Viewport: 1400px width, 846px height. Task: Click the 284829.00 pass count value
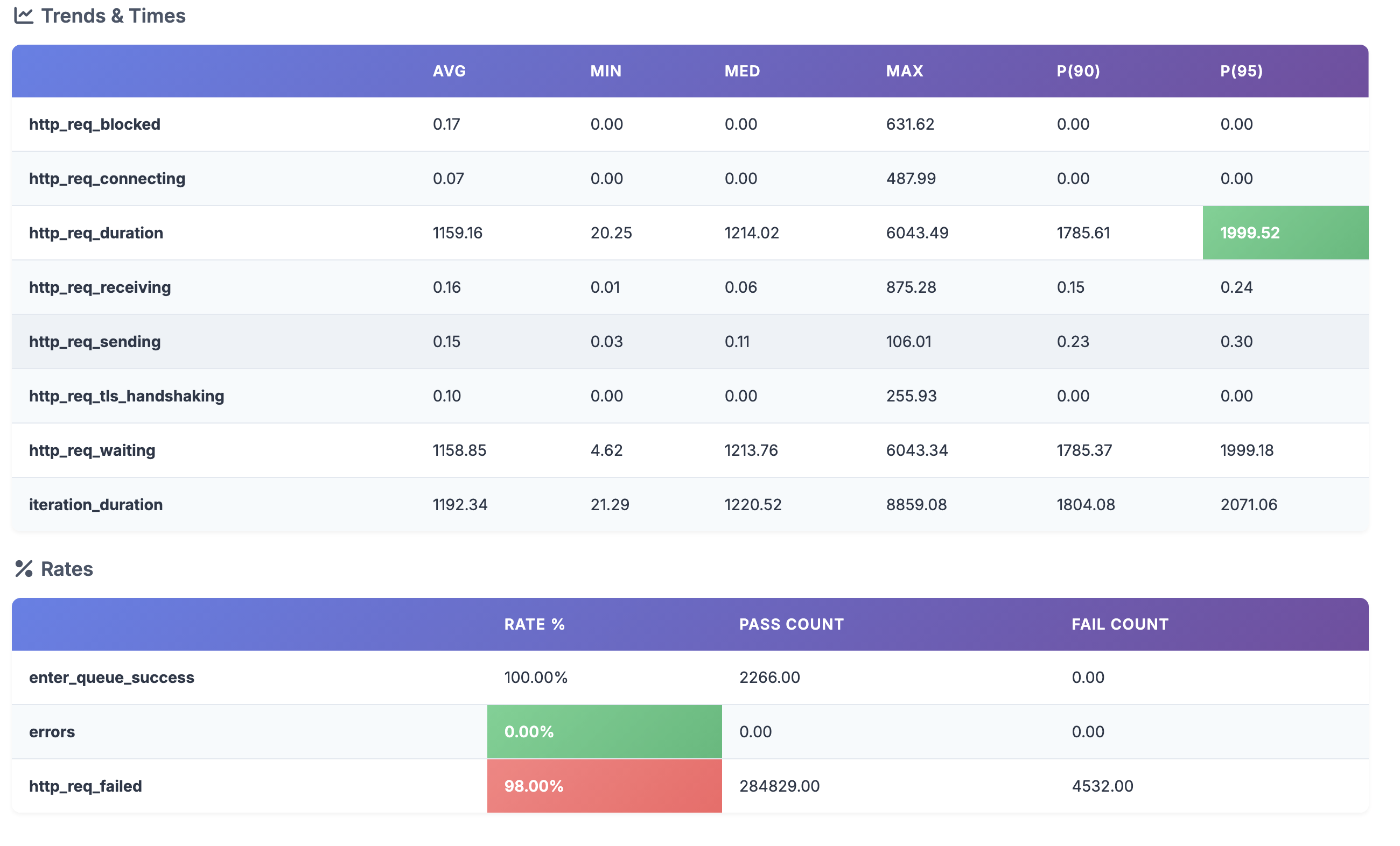[779, 786]
